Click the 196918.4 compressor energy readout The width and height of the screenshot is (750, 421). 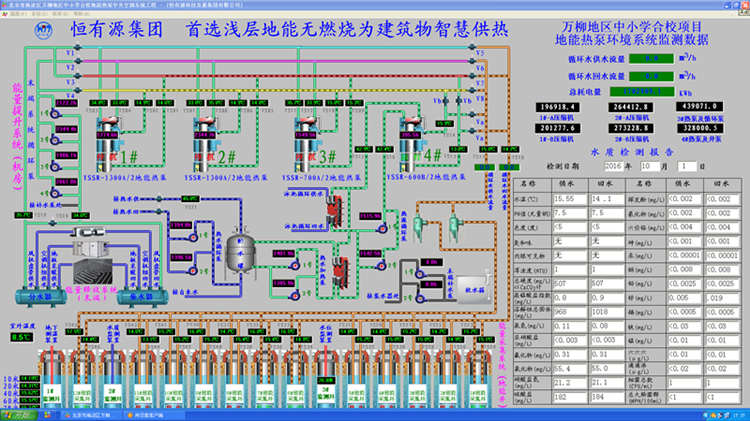pyautogui.click(x=557, y=107)
